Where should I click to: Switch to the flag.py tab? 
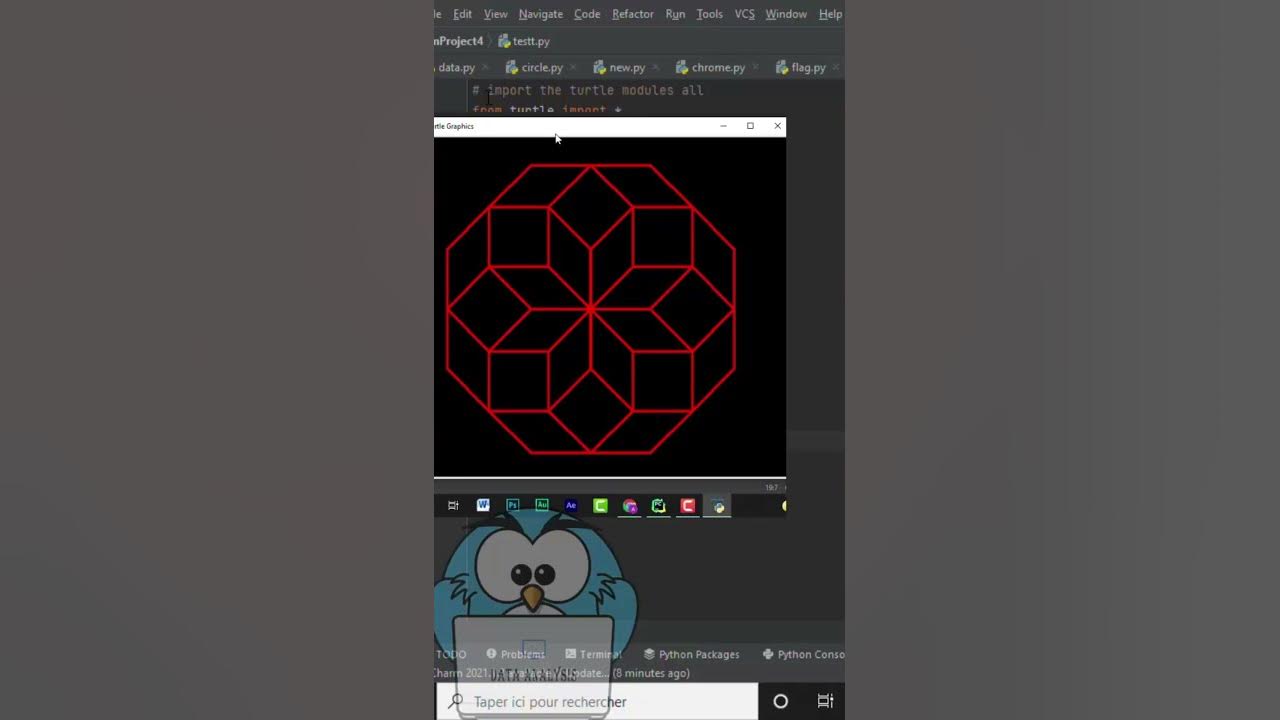coord(808,68)
